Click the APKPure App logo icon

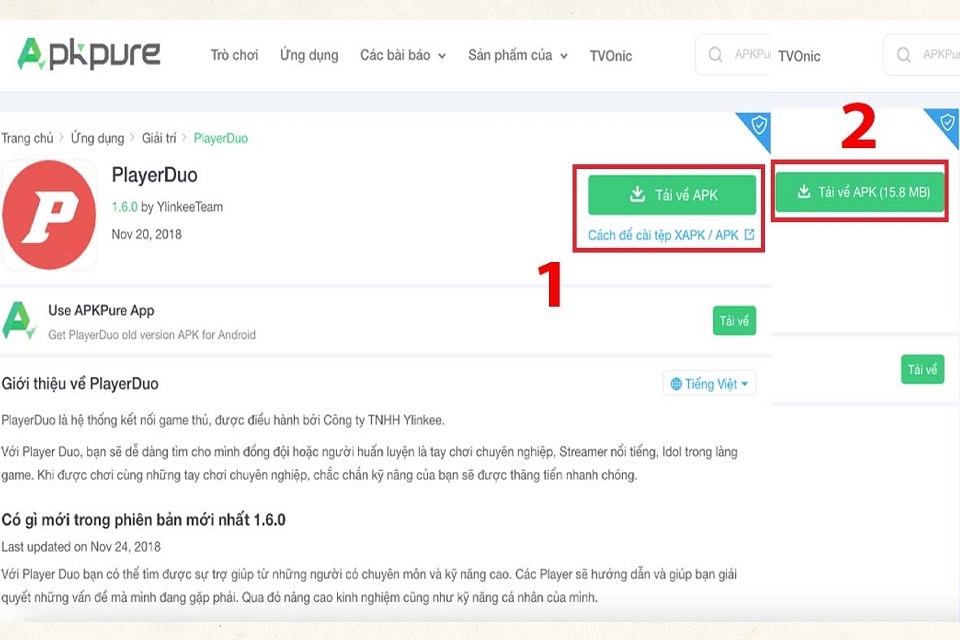coord(18,320)
